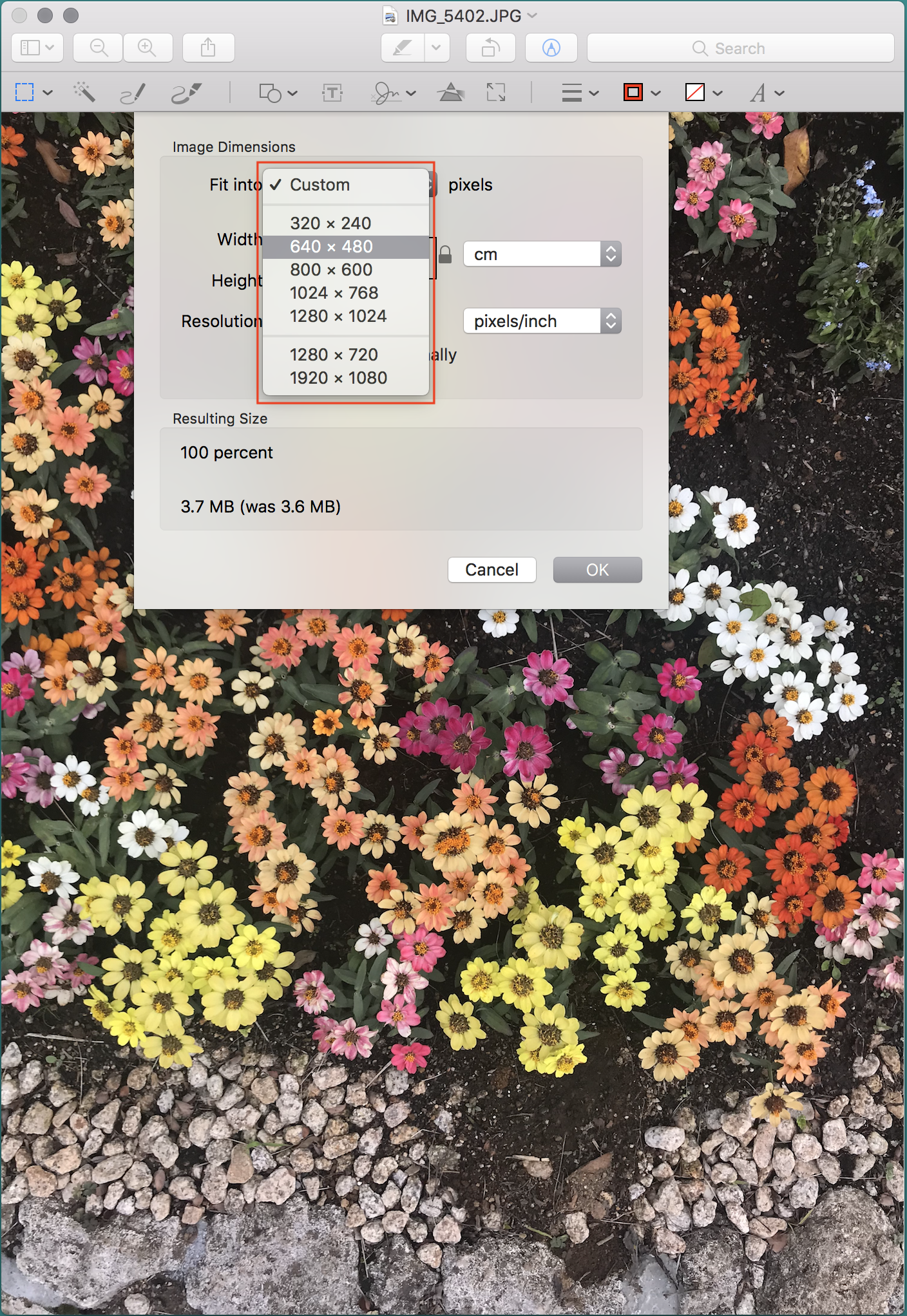Click the Highlight pen button

tap(403, 48)
